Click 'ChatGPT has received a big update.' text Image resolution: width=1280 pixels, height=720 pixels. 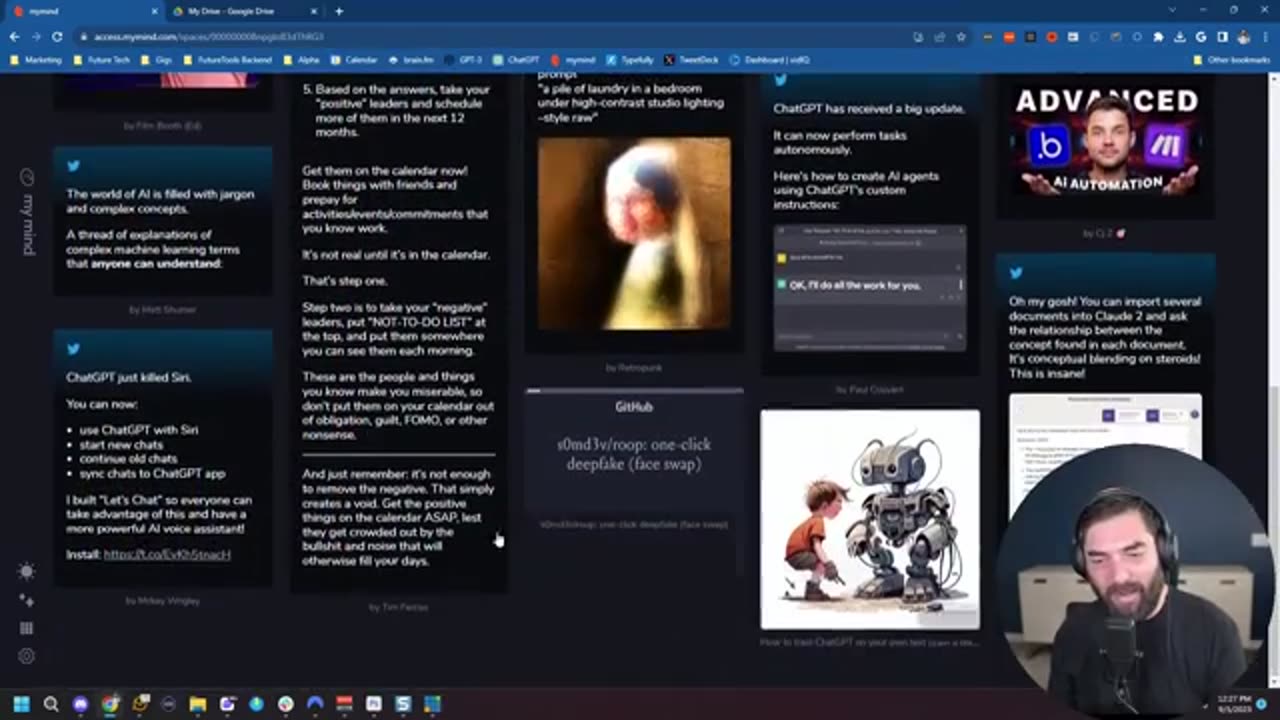point(869,108)
